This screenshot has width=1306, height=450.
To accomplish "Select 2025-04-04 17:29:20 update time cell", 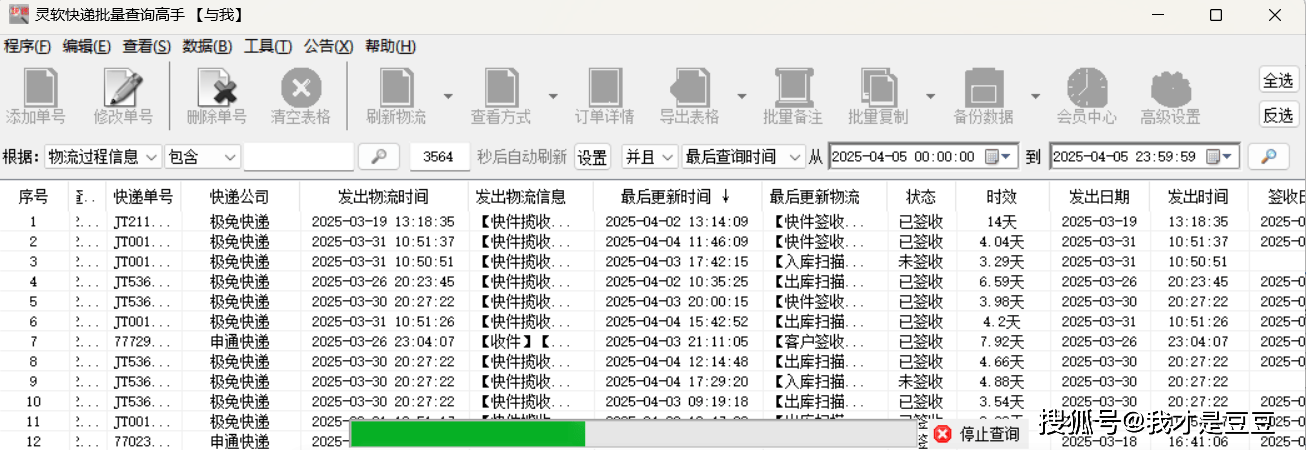I will [x=677, y=381].
